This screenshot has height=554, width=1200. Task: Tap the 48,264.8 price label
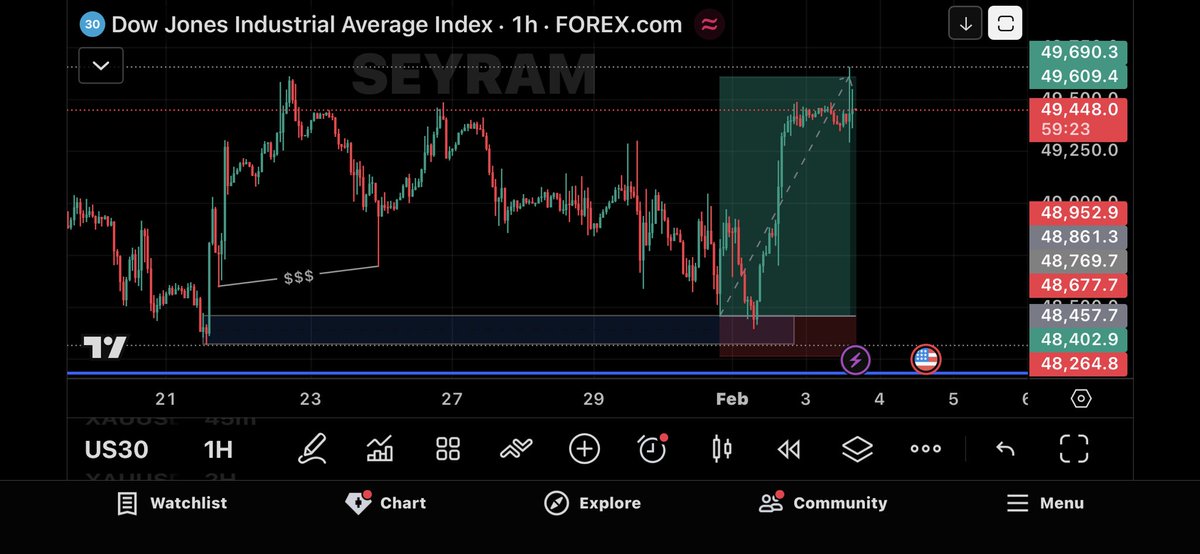pyautogui.click(x=1078, y=363)
